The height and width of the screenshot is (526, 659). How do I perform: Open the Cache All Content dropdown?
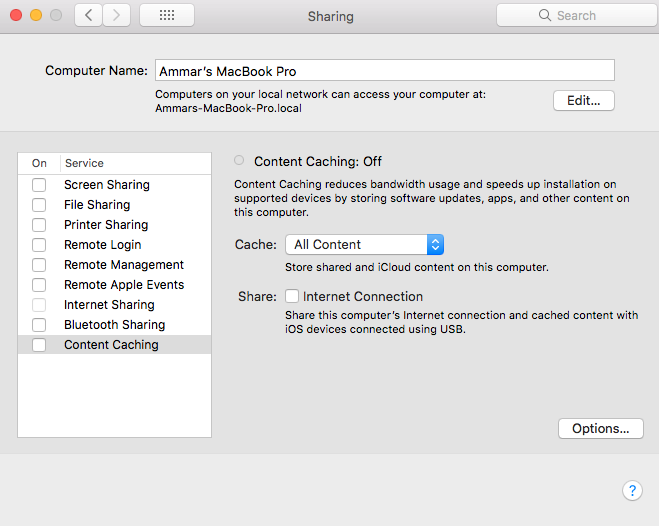click(364, 245)
